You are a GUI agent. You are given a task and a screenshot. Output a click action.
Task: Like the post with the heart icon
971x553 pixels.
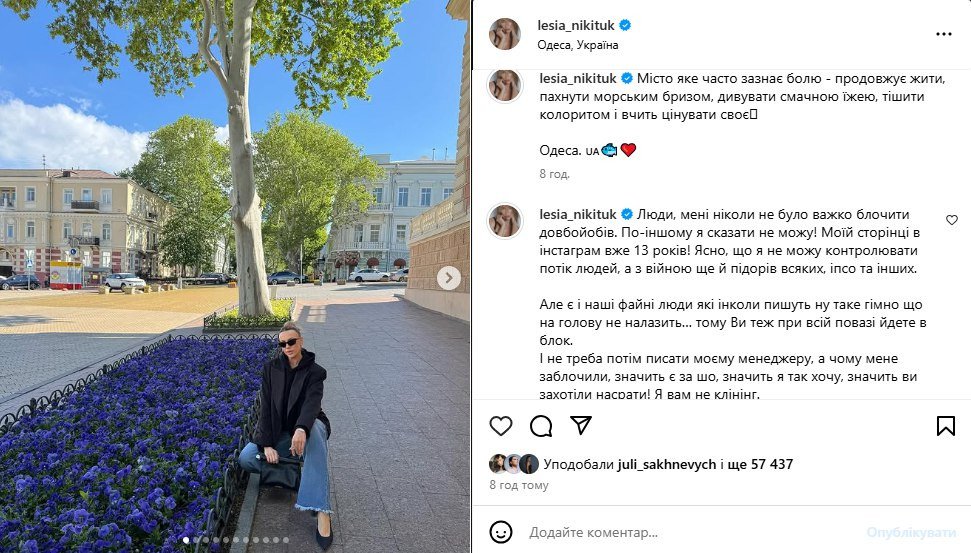pos(500,426)
